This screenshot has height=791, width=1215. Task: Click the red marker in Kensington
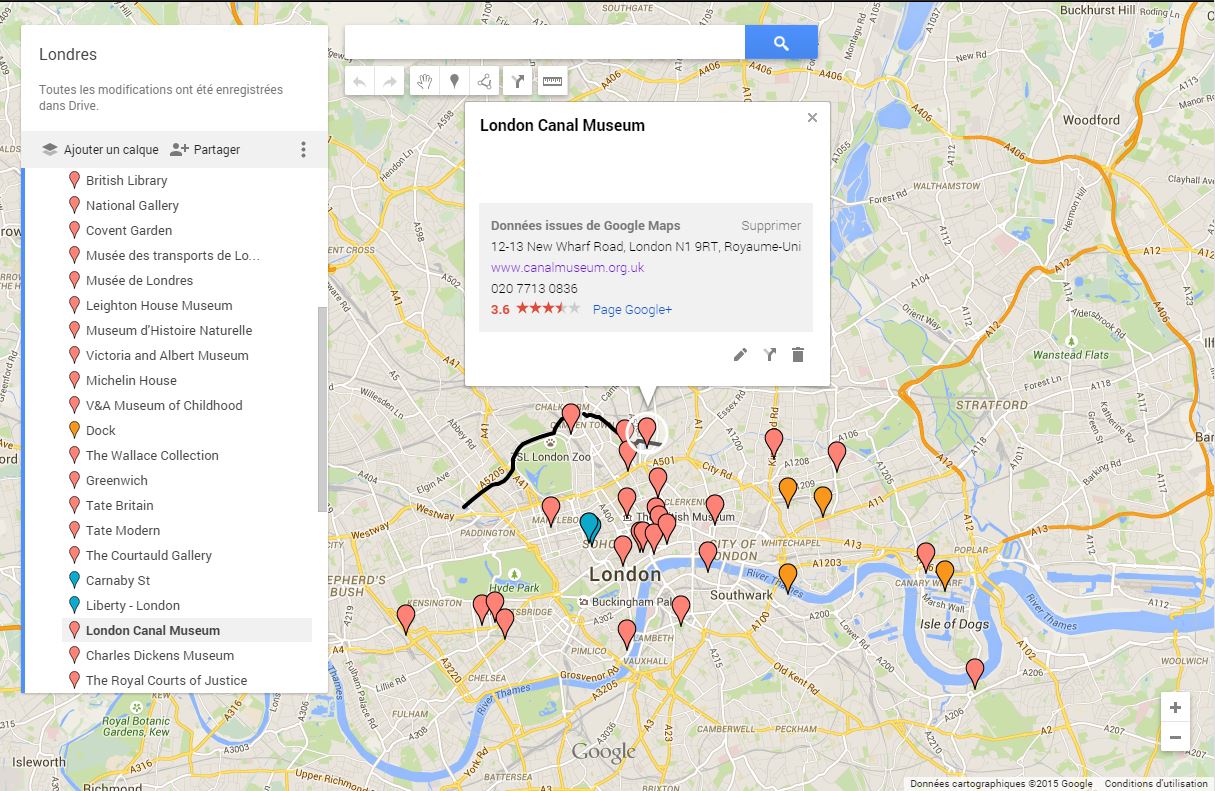pyautogui.click(x=405, y=617)
